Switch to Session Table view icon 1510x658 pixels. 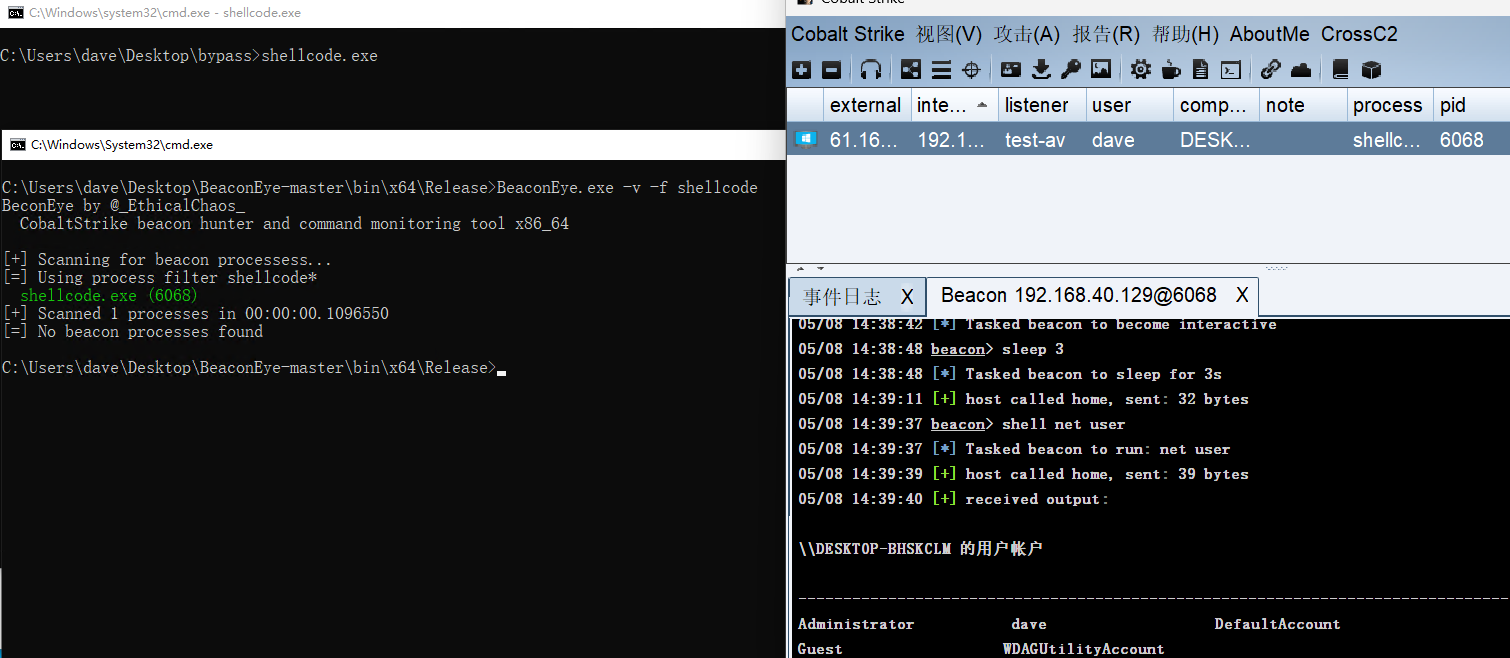point(941,70)
